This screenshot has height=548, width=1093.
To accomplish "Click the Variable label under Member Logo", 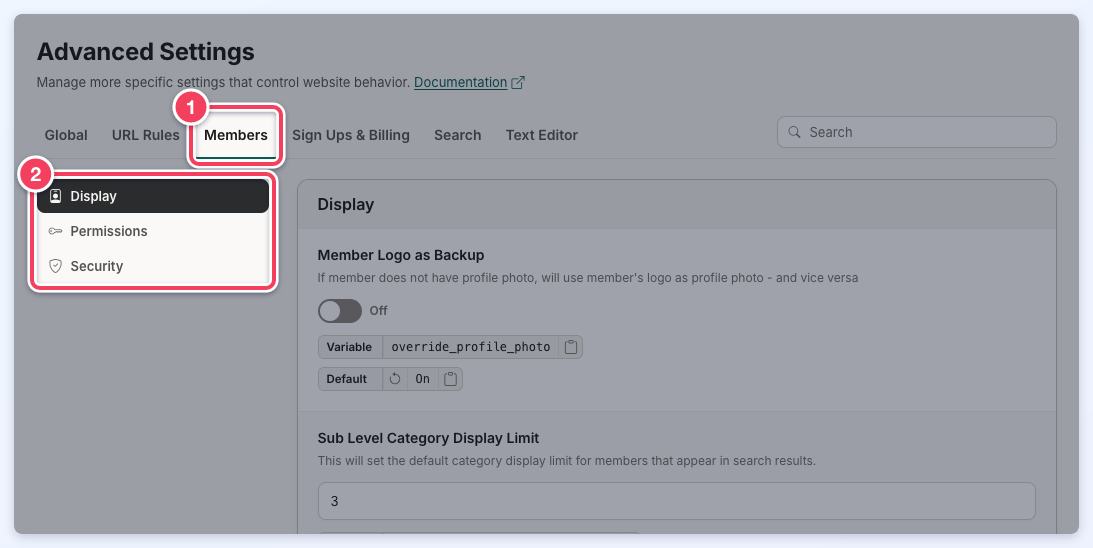I will (x=351, y=347).
